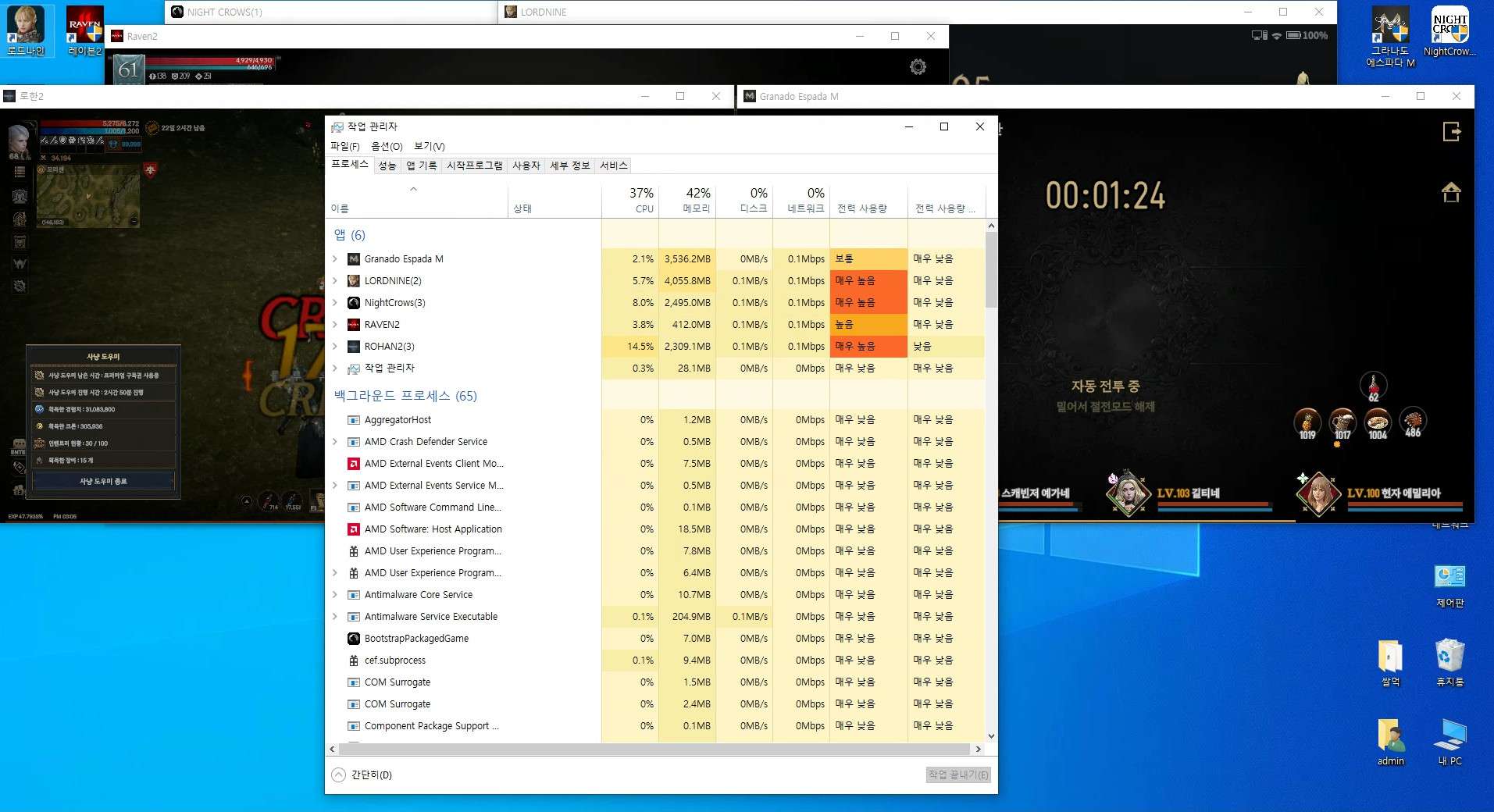The height and width of the screenshot is (812, 1494).
Task: Open the 쌀먹 folder on desktop
Action: click(x=1390, y=664)
